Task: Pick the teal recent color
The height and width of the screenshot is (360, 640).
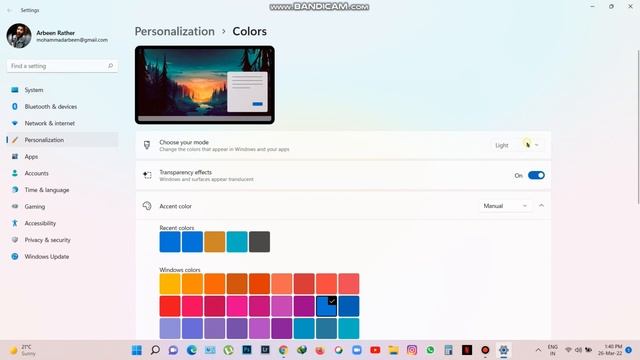Action: point(237,242)
